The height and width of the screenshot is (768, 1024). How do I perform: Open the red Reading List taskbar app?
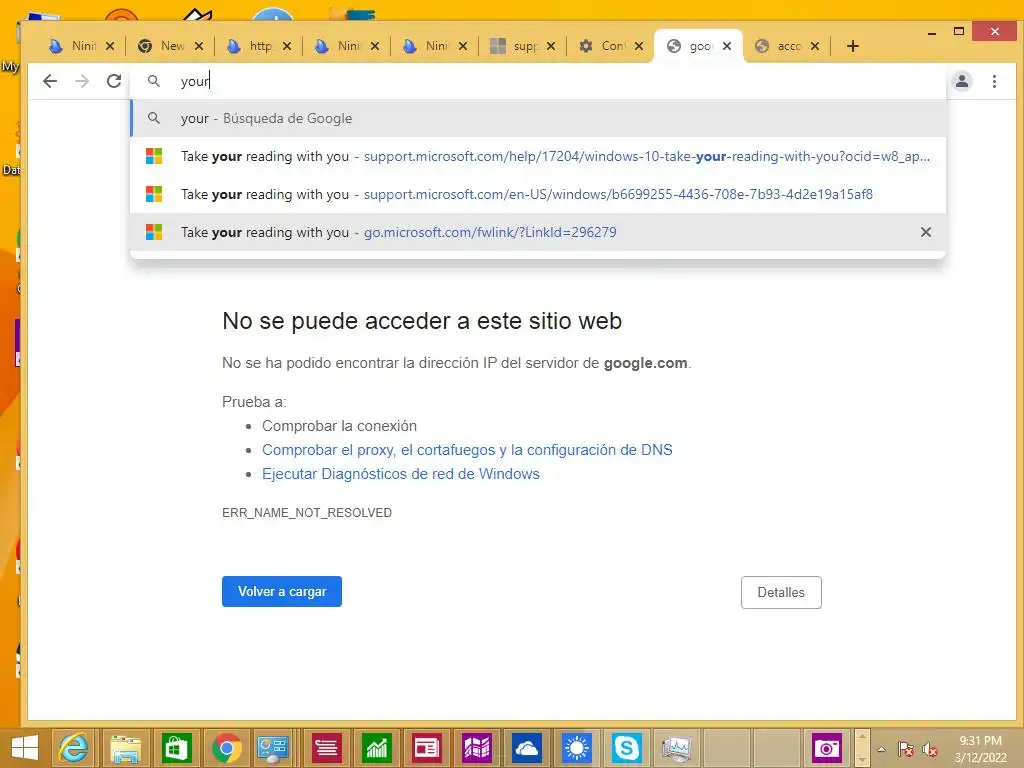(327, 748)
